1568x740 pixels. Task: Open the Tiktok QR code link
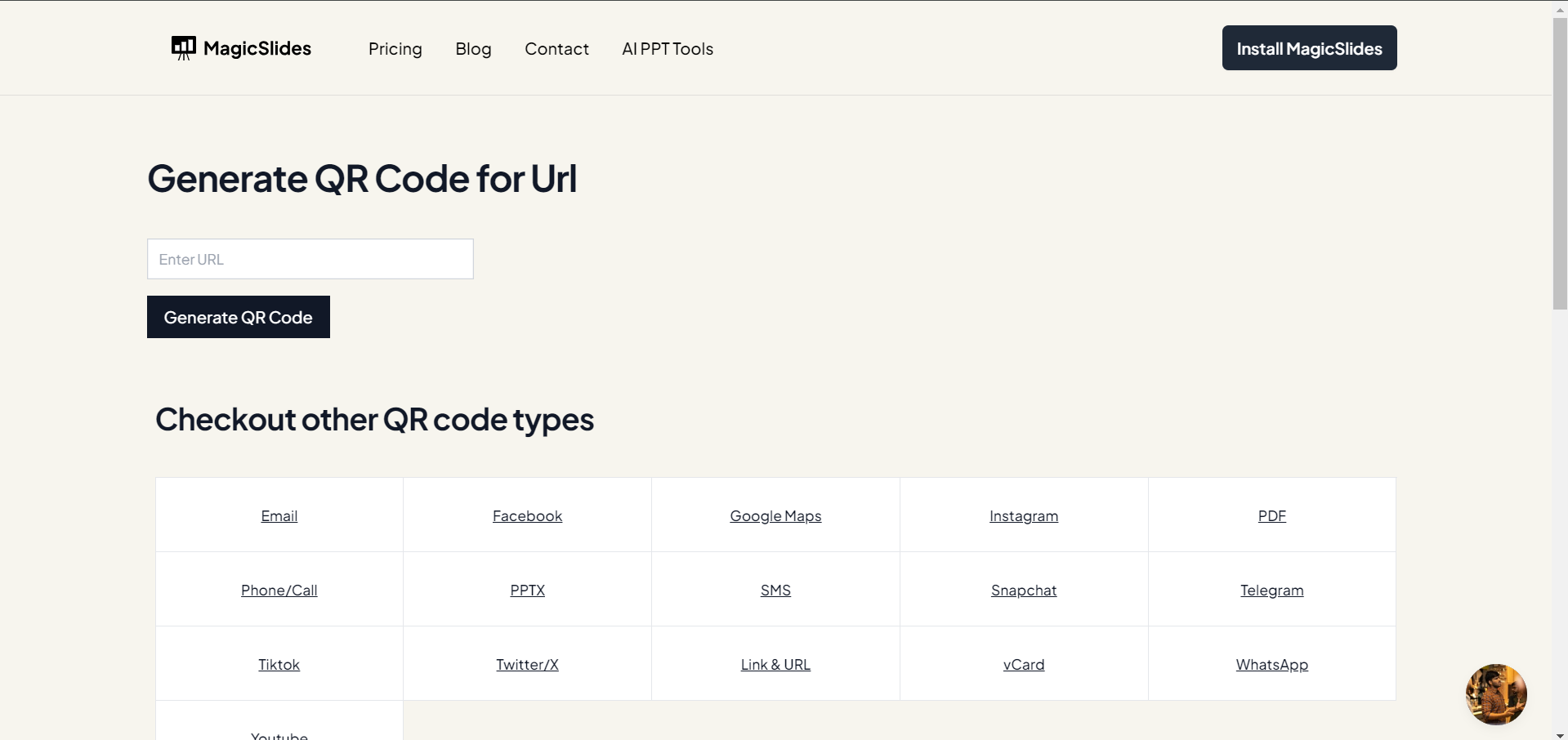[279, 665]
